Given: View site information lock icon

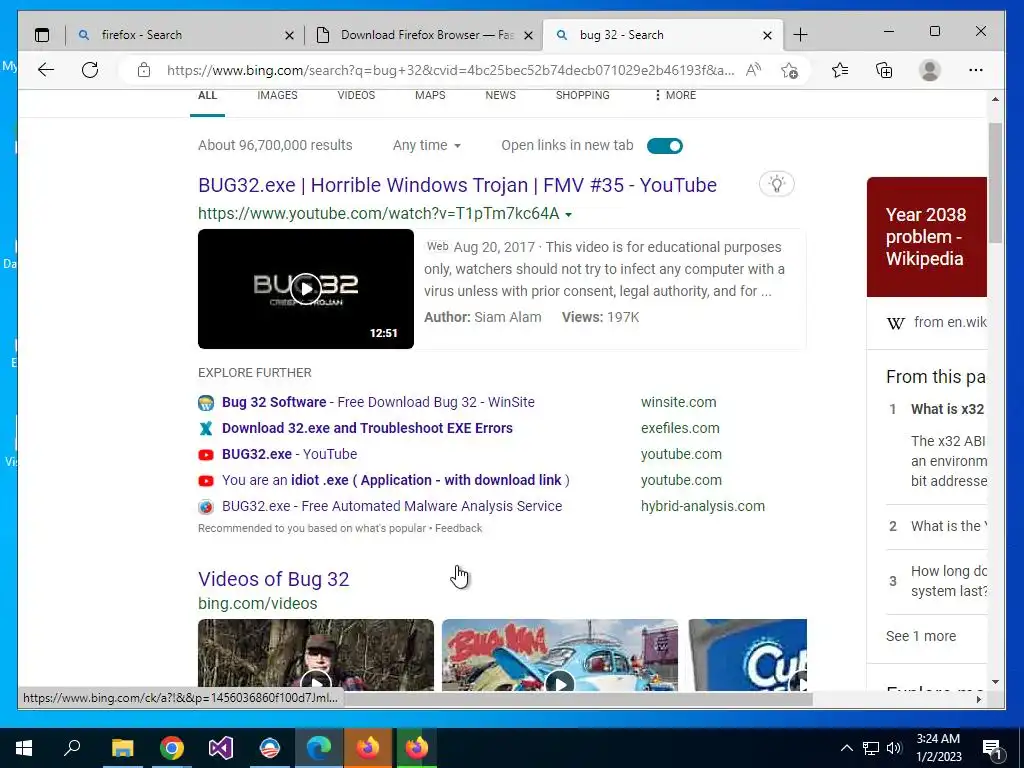Looking at the screenshot, I should click(144, 70).
